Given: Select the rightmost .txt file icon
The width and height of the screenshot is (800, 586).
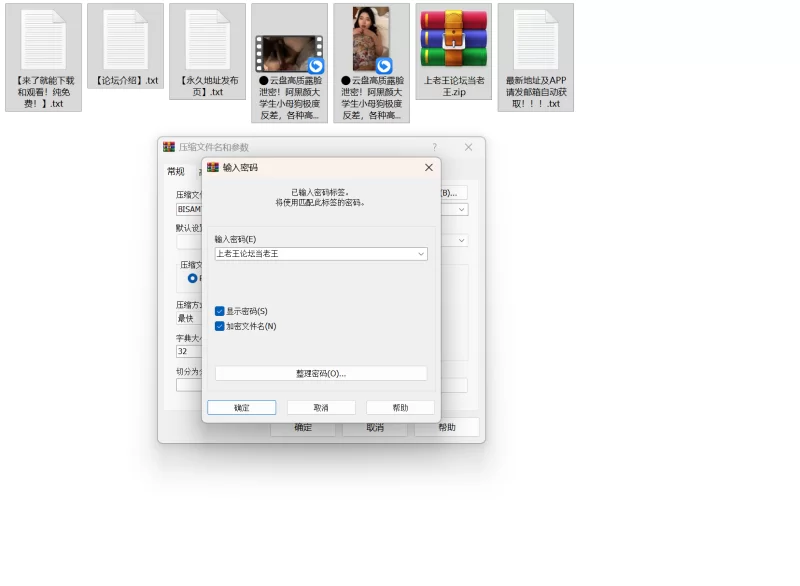Looking at the screenshot, I should [535, 40].
